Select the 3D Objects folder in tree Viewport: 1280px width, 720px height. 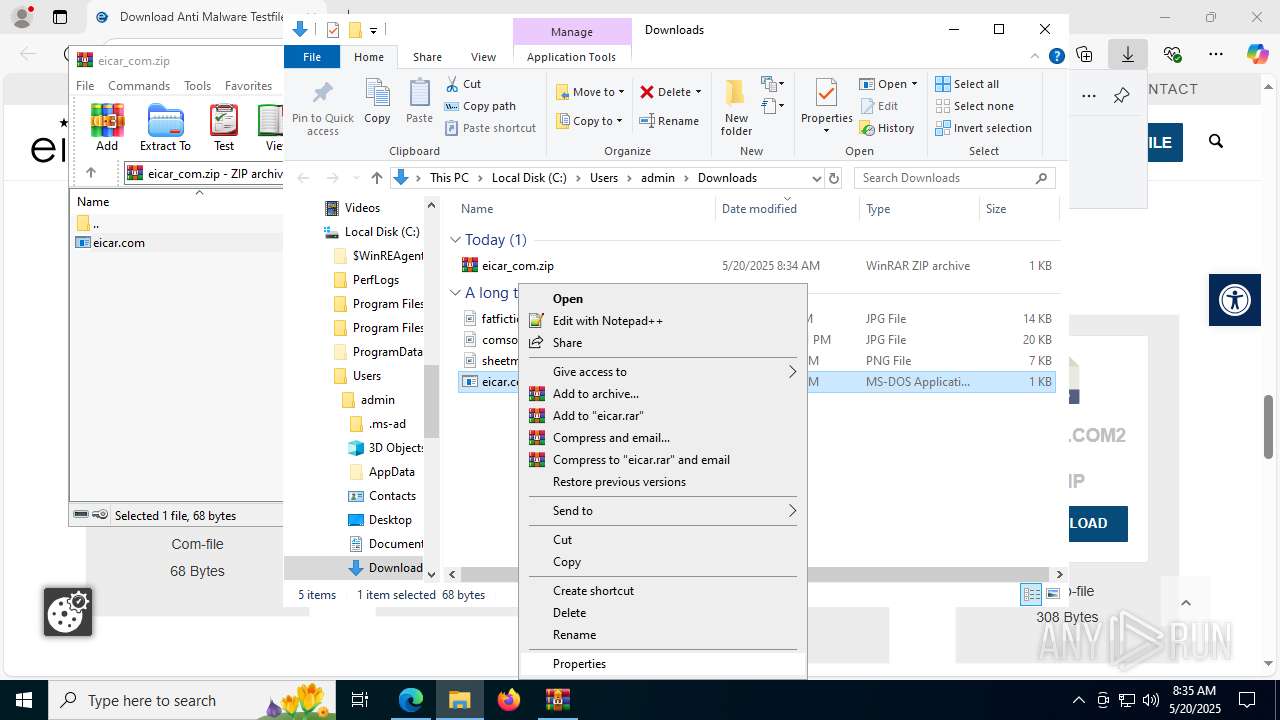[396, 448]
